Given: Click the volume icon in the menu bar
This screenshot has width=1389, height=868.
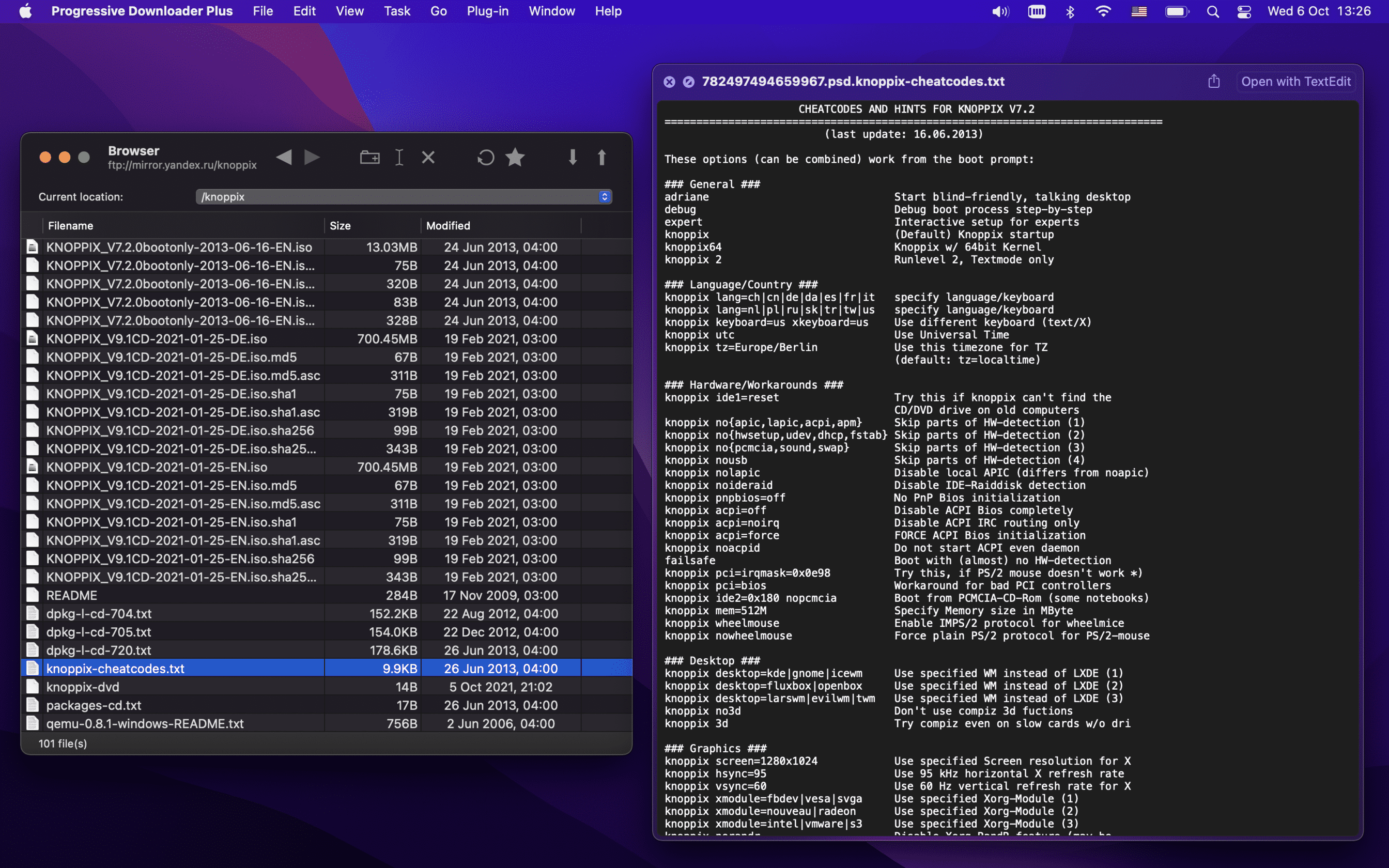Looking at the screenshot, I should [x=1000, y=11].
